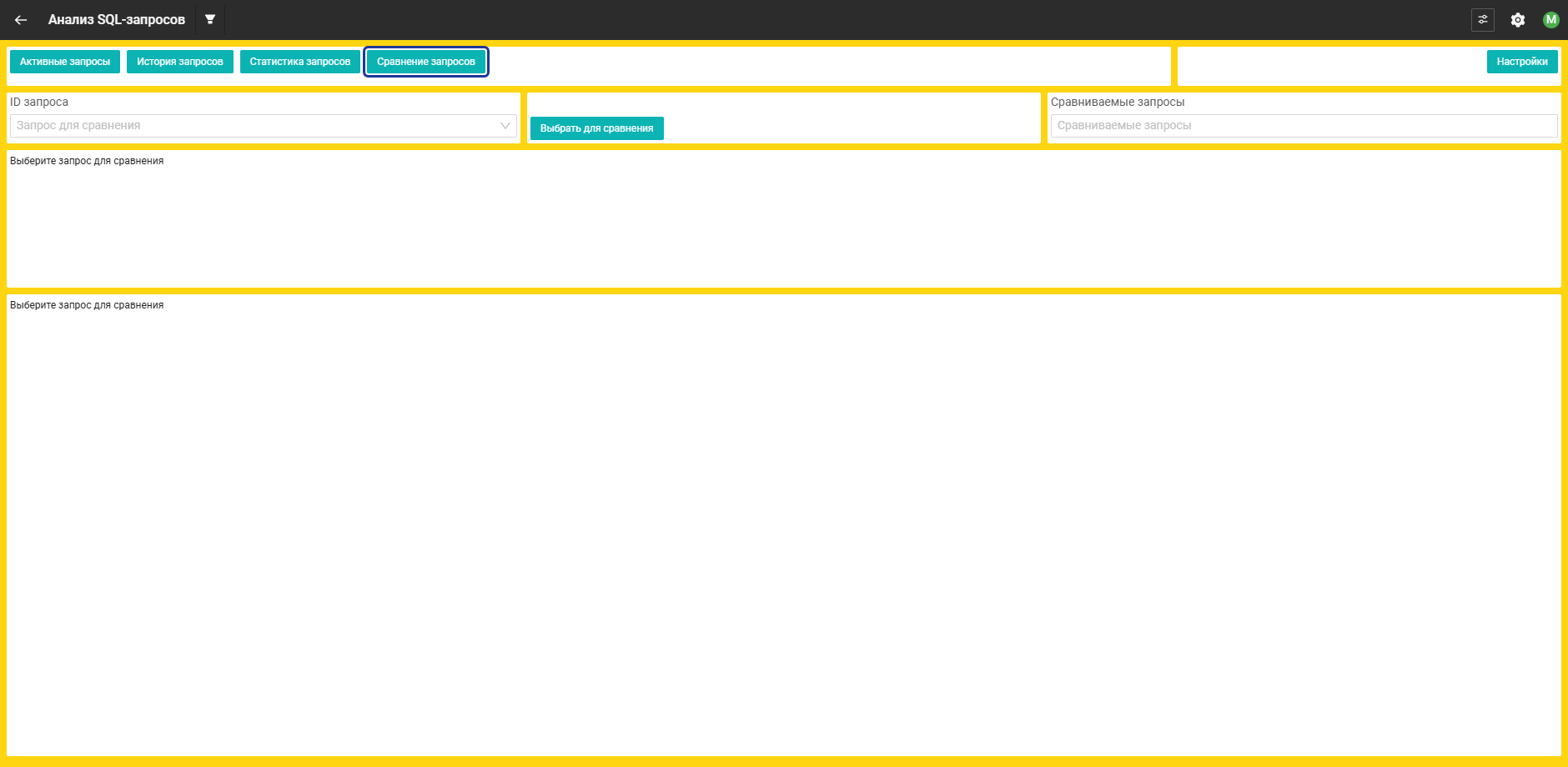Open the sliders adjustments icon
1568x767 pixels.
tap(1482, 20)
